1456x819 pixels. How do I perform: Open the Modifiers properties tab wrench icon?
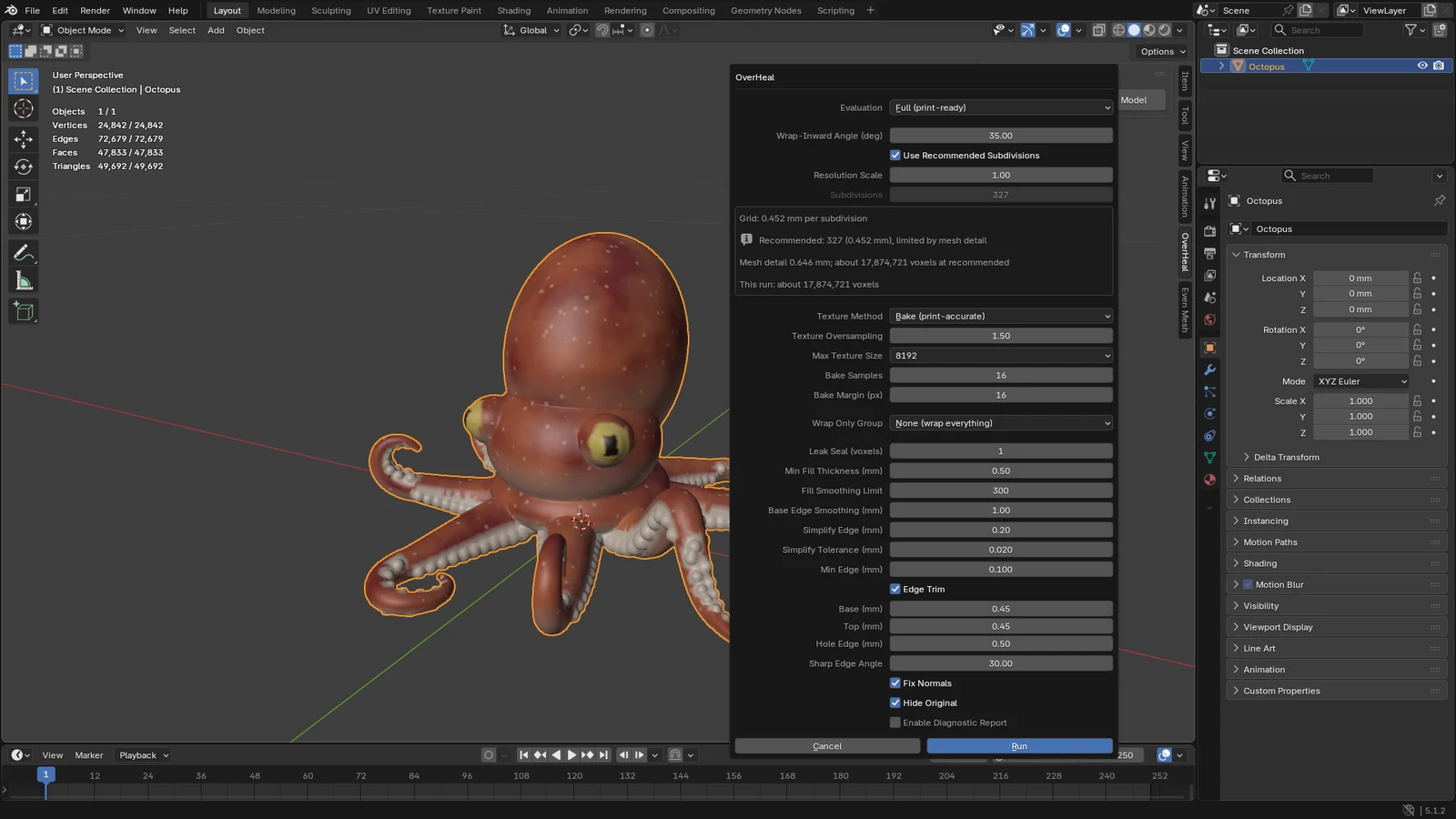1209,369
